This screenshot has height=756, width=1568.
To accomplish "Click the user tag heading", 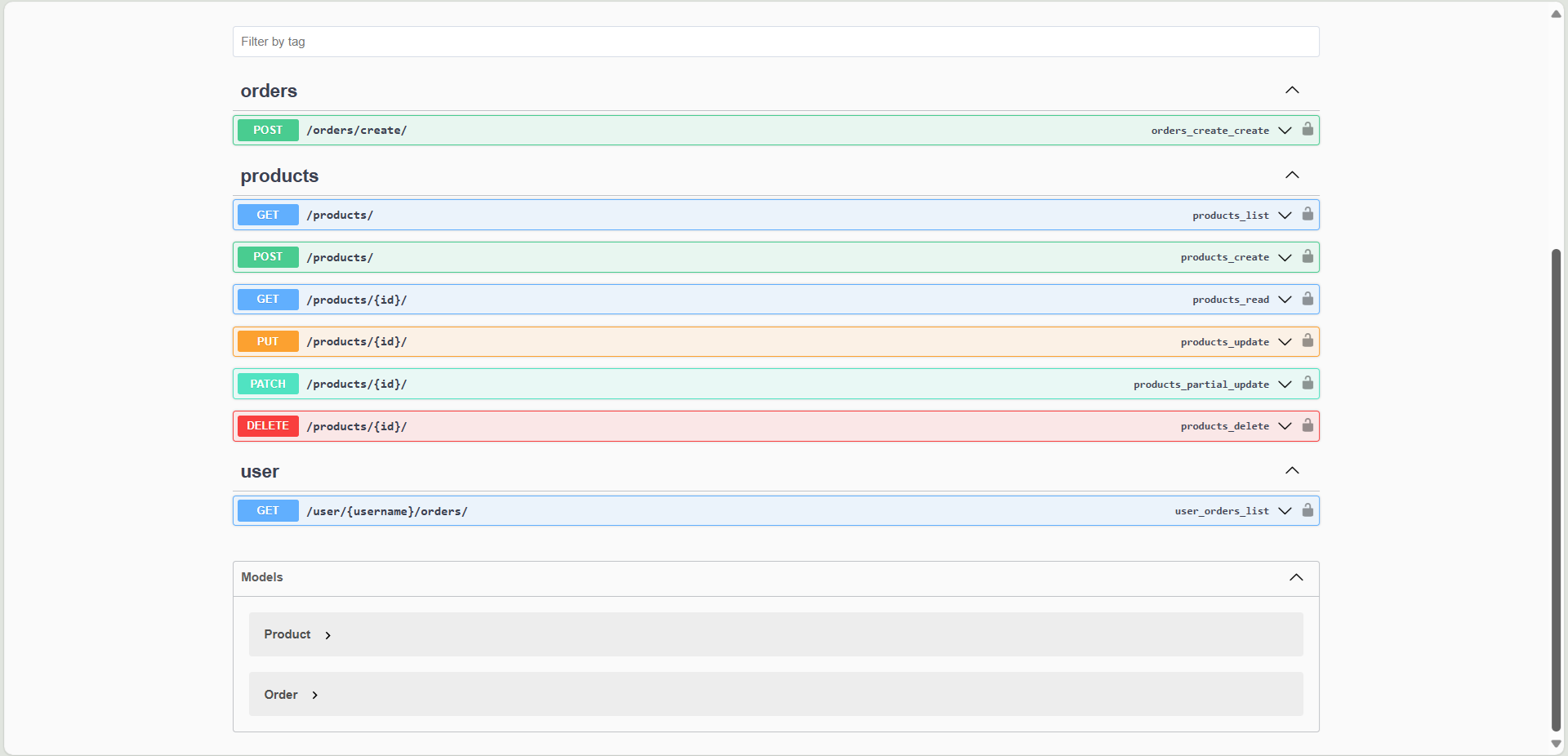I will pyautogui.click(x=260, y=472).
